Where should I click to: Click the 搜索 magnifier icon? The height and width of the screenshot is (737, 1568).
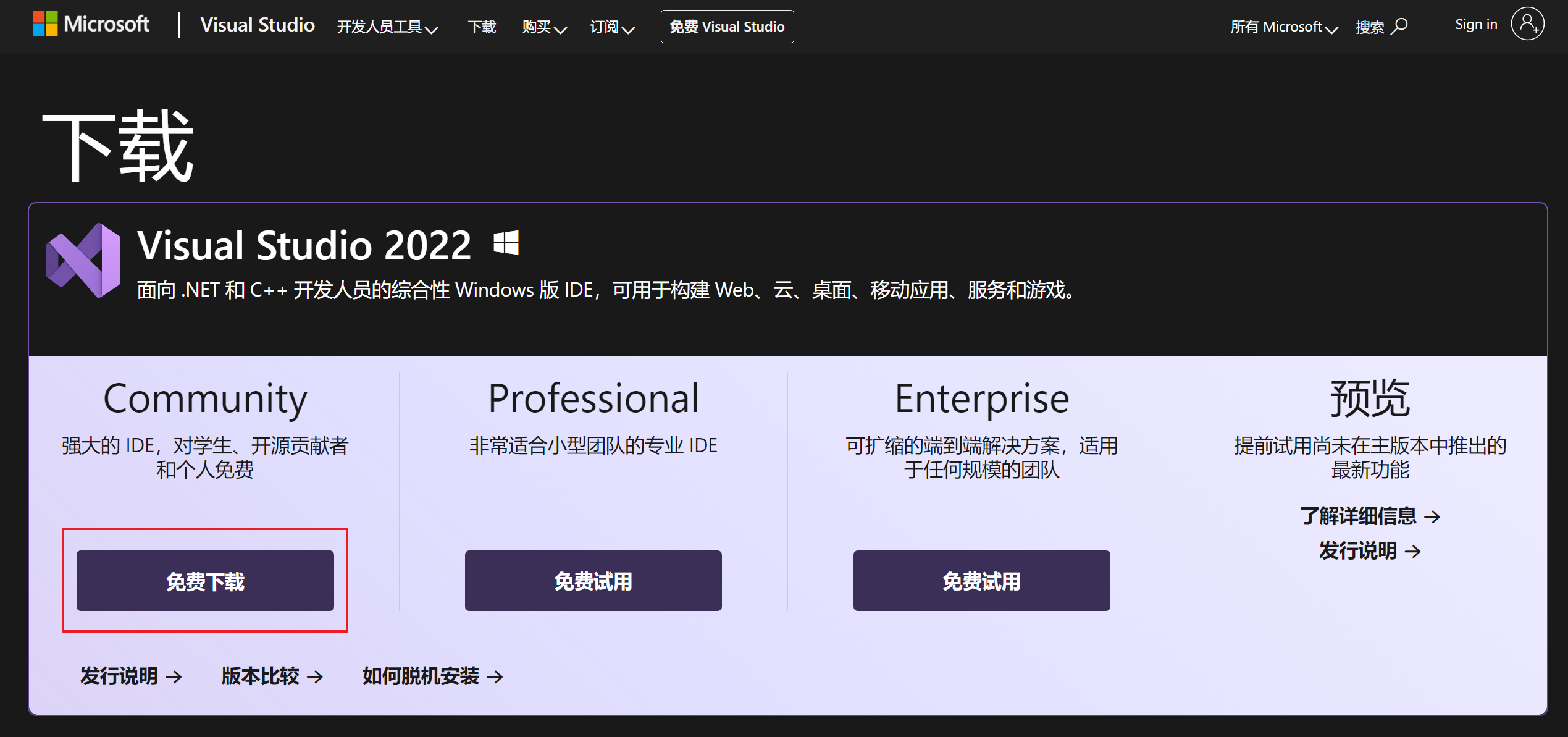(x=1400, y=26)
